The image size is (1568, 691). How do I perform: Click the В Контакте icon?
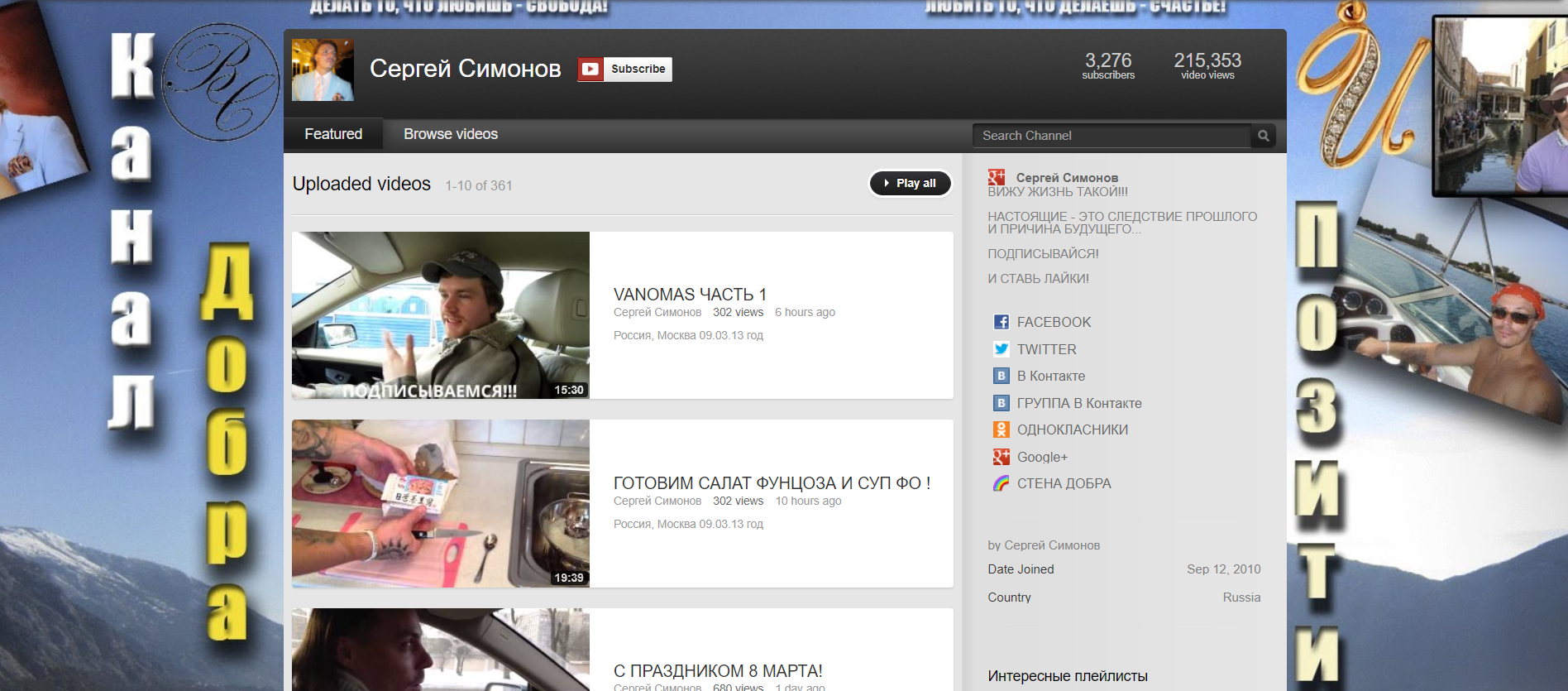coord(1001,376)
